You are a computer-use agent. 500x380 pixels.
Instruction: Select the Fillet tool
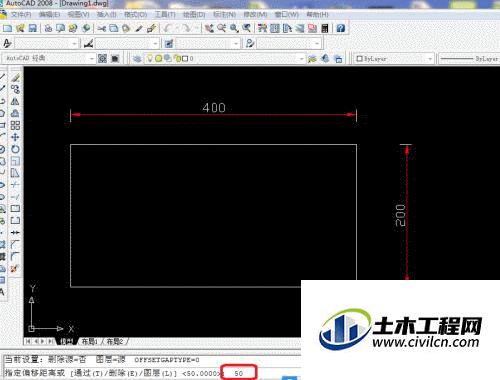(15, 256)
